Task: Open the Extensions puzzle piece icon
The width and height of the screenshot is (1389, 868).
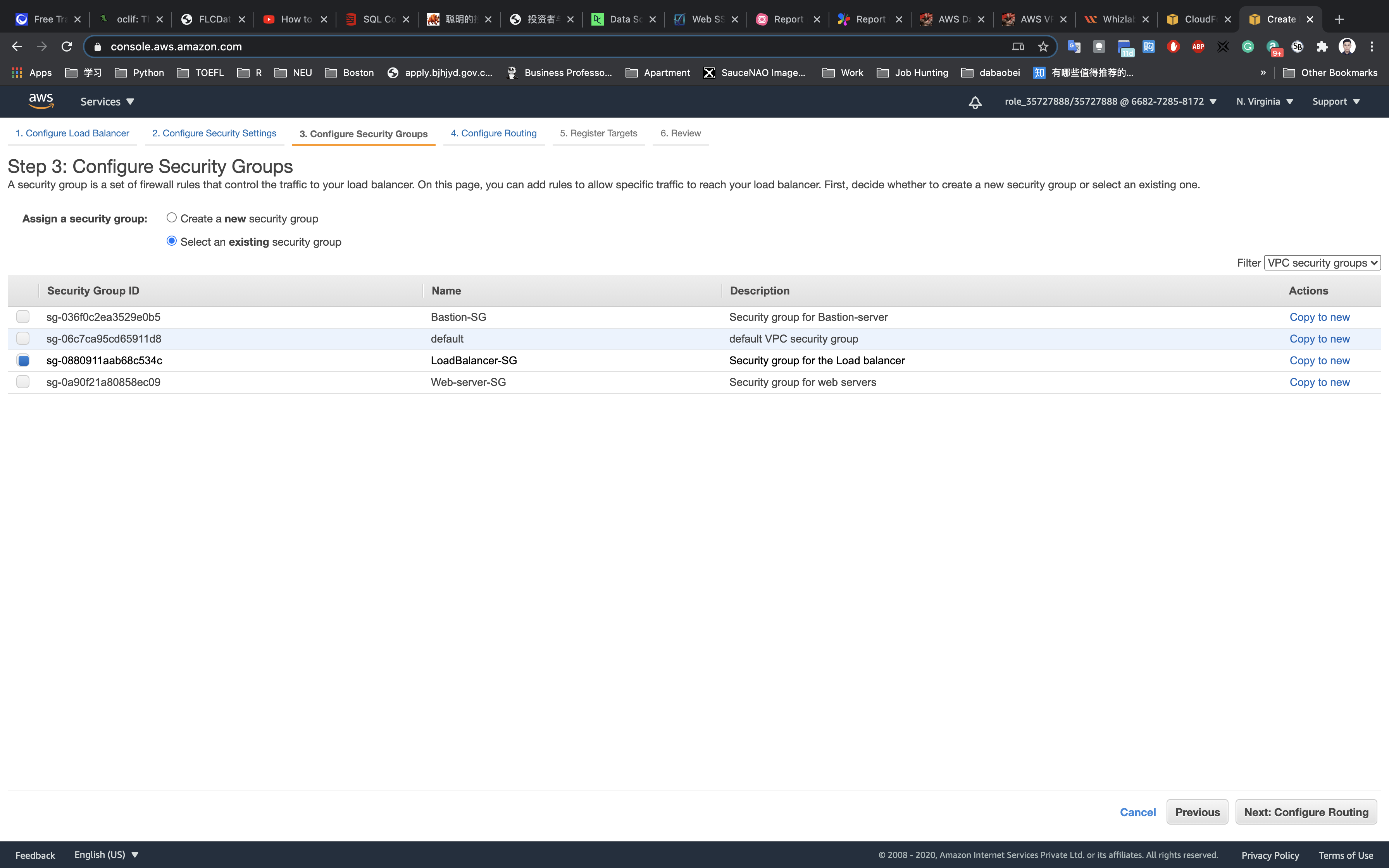Action: point(1322,46)
